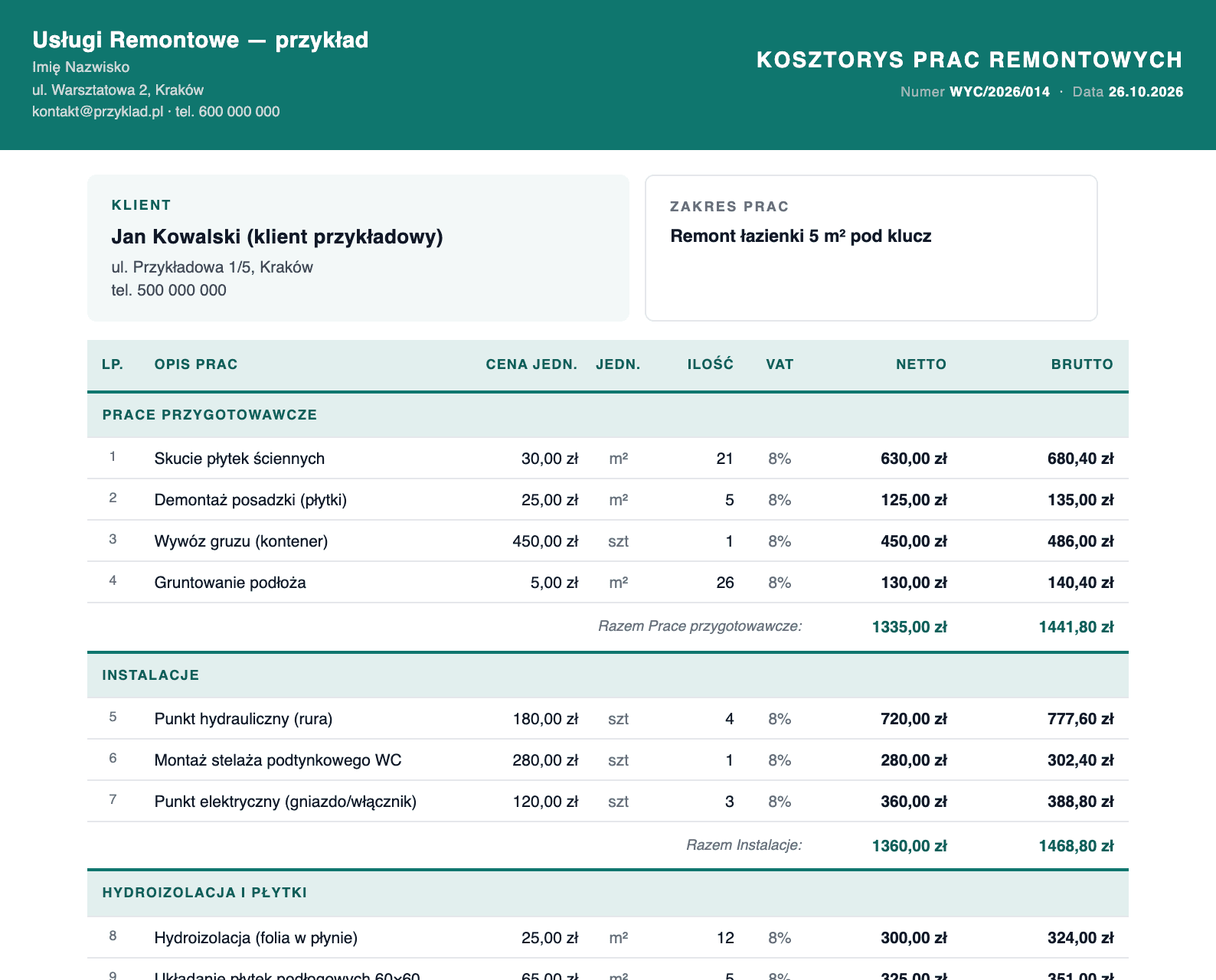Click the brutto value "680,40 zł"

coord(1080,459)
